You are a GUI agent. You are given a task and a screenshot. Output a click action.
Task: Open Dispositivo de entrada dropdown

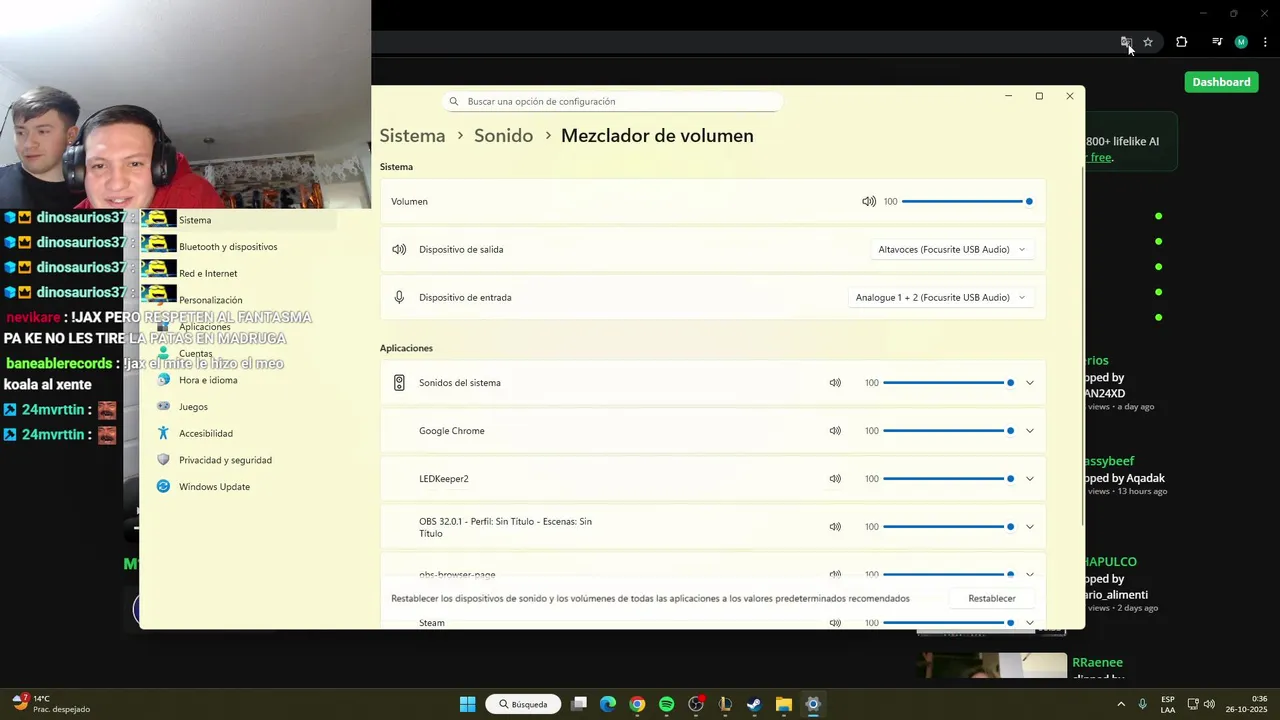click(x=940, y=297)
